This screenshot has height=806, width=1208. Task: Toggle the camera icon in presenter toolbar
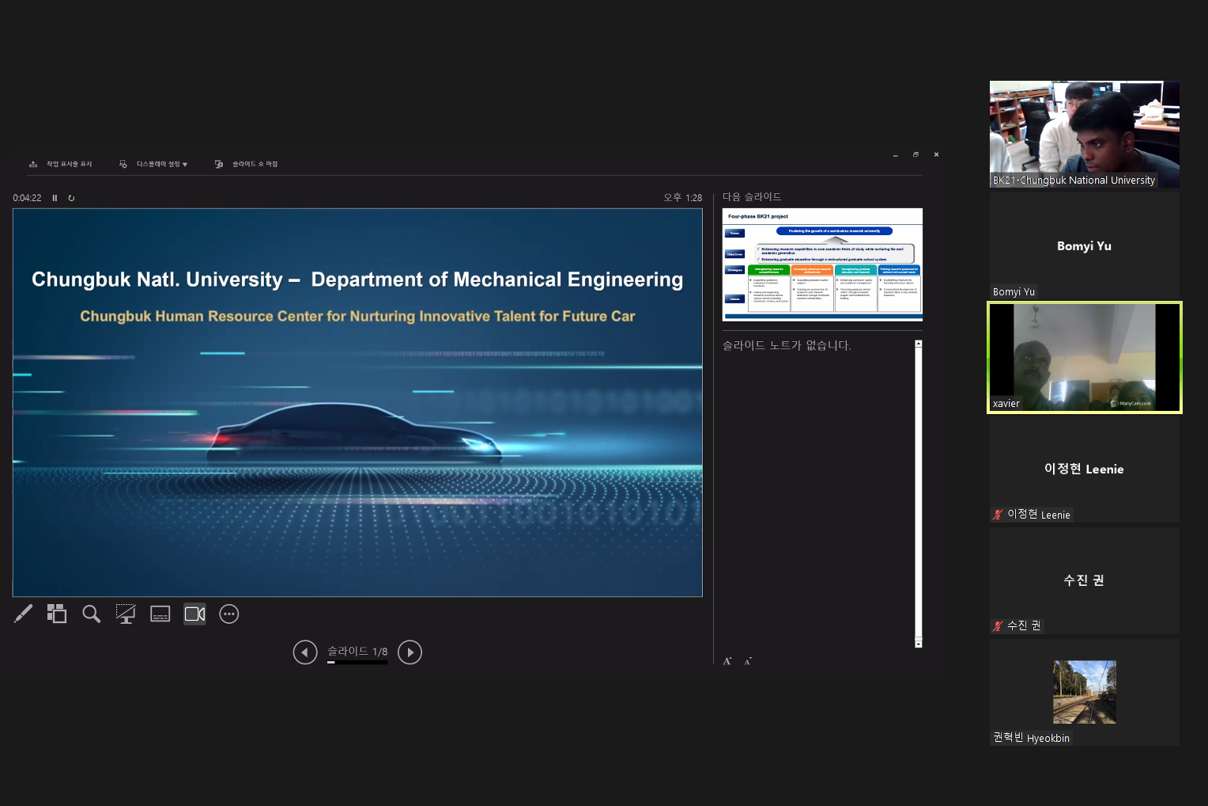(x=195, y=614)
